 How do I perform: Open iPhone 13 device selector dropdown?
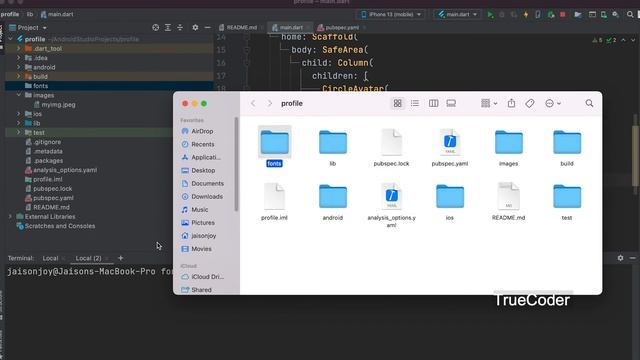(x=391, y=15)
